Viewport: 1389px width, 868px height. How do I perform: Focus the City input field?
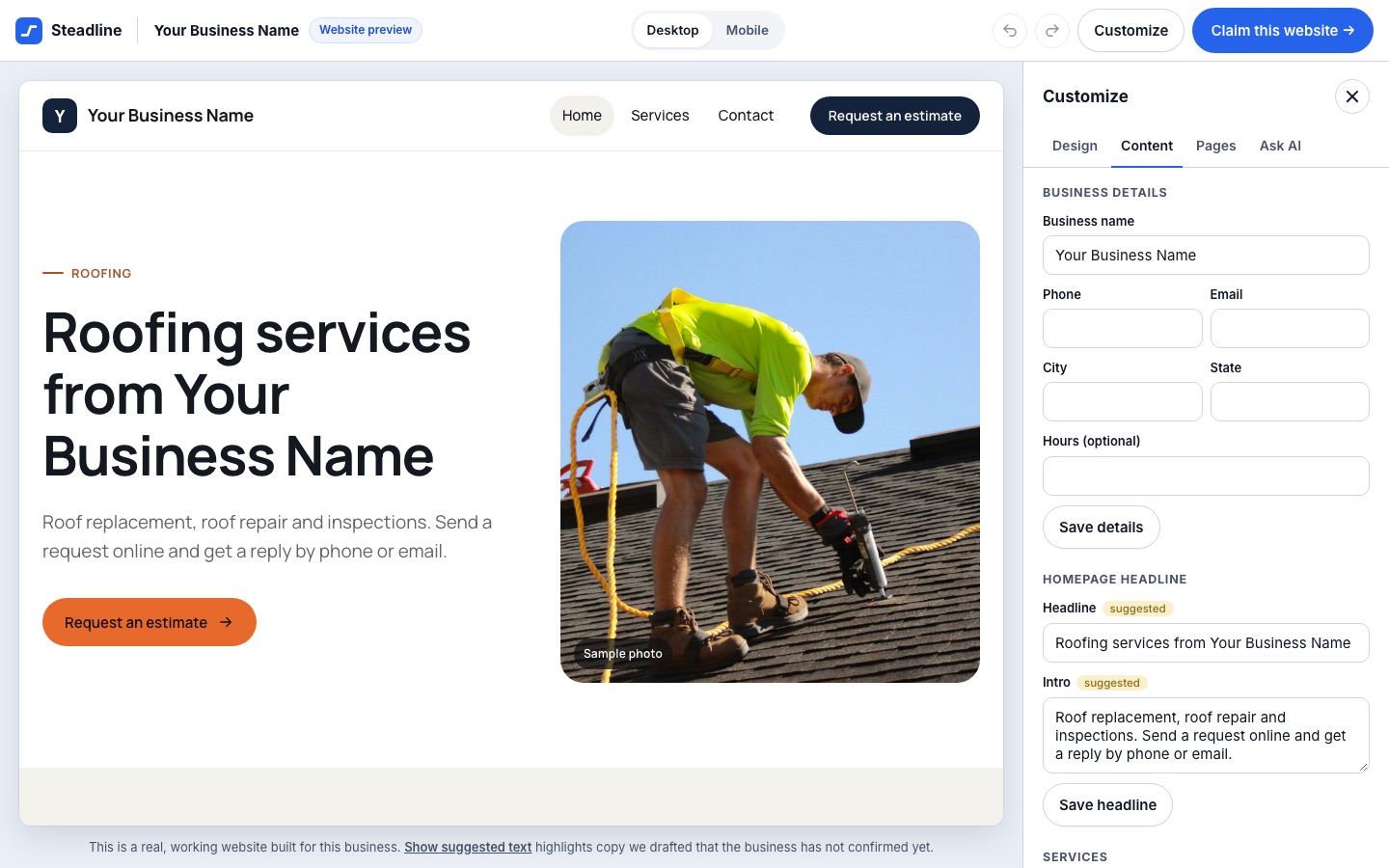point(1123,402)
